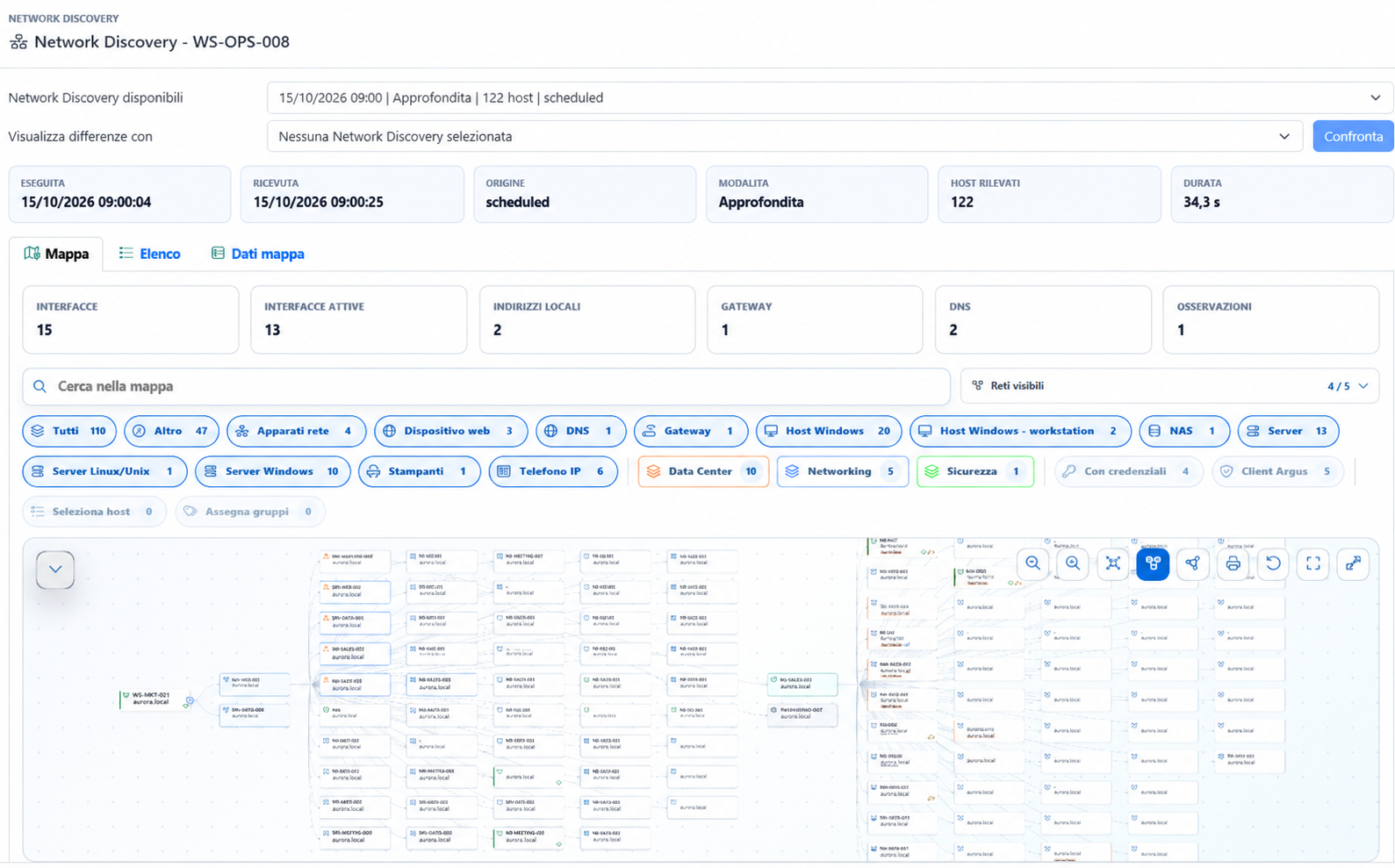Viewport: 1395px width, 868px height.
Task: Filter by Server Windows 10
Action: [x=273, y=471]
